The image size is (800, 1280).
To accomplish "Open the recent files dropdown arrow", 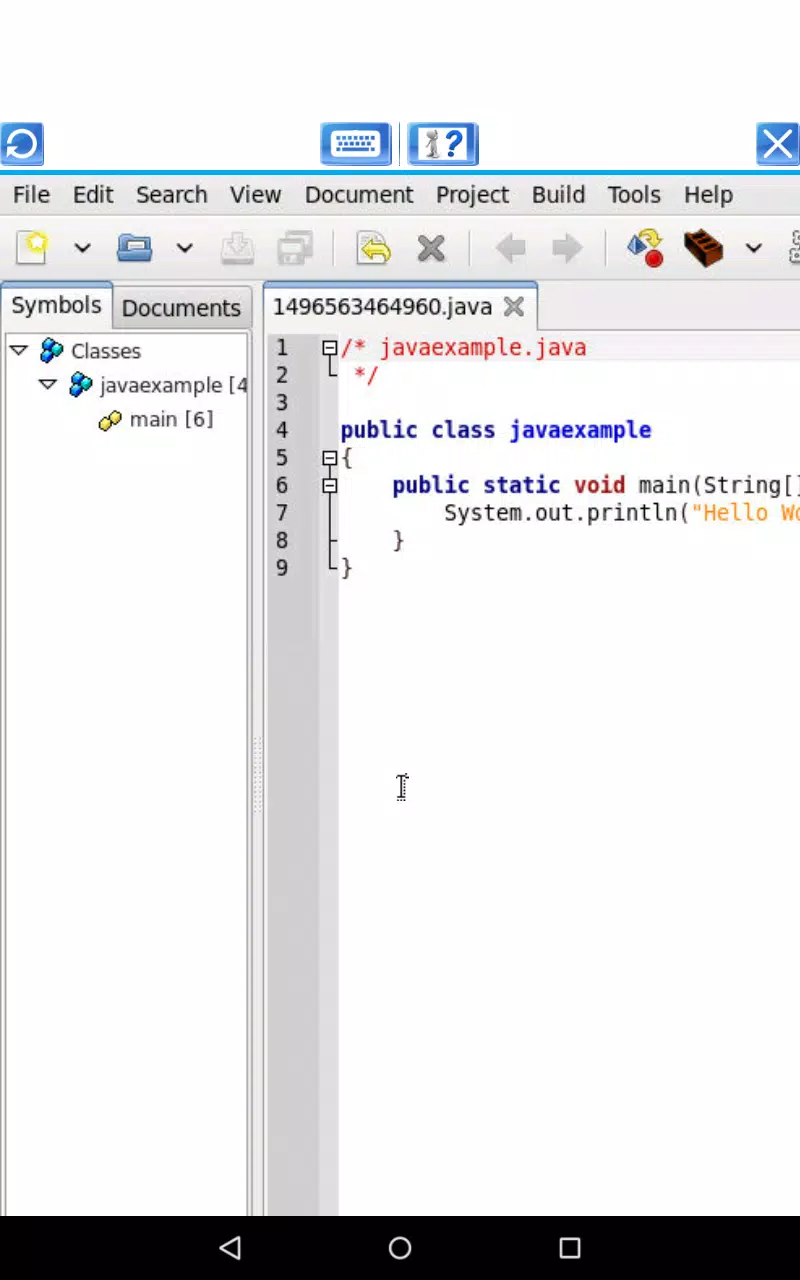I will tap(184, 248).
